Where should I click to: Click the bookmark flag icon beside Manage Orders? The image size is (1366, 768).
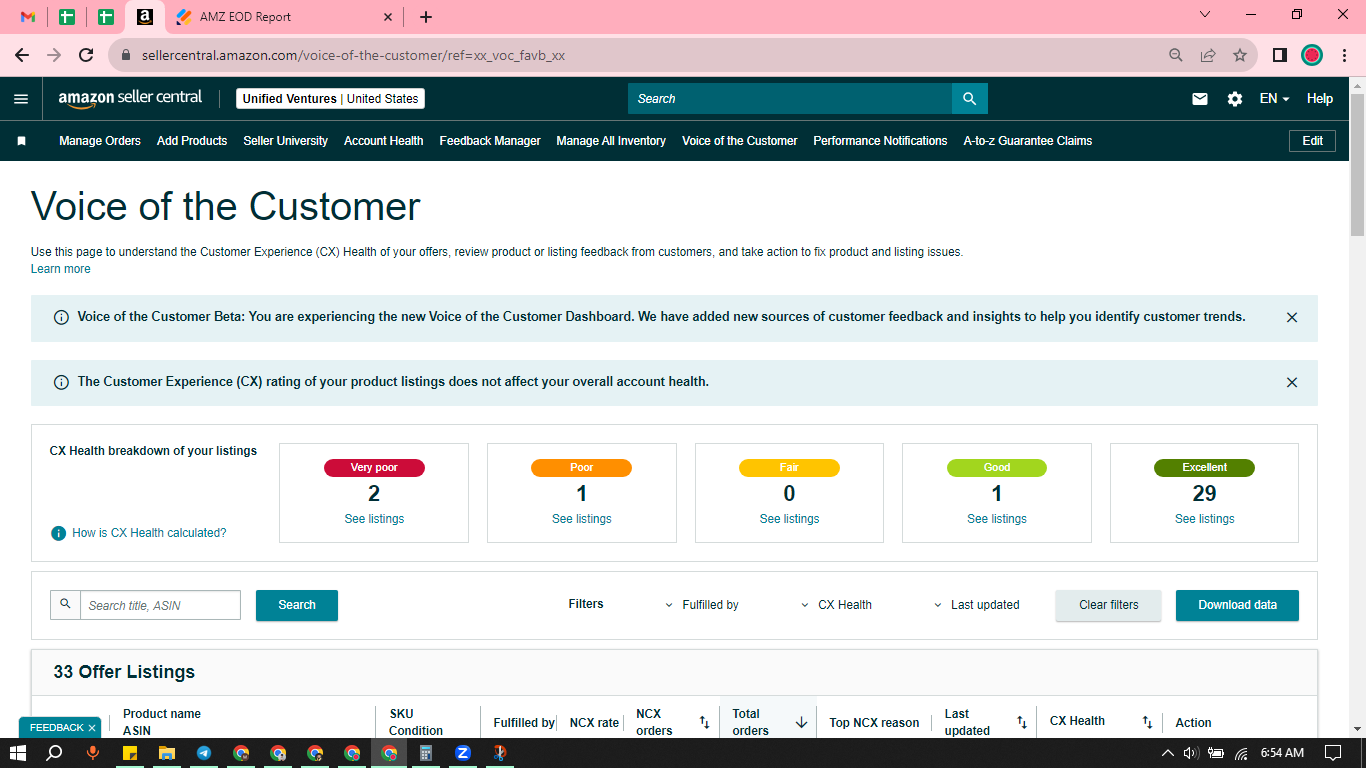pyautogui.click(x=21, y=141)
